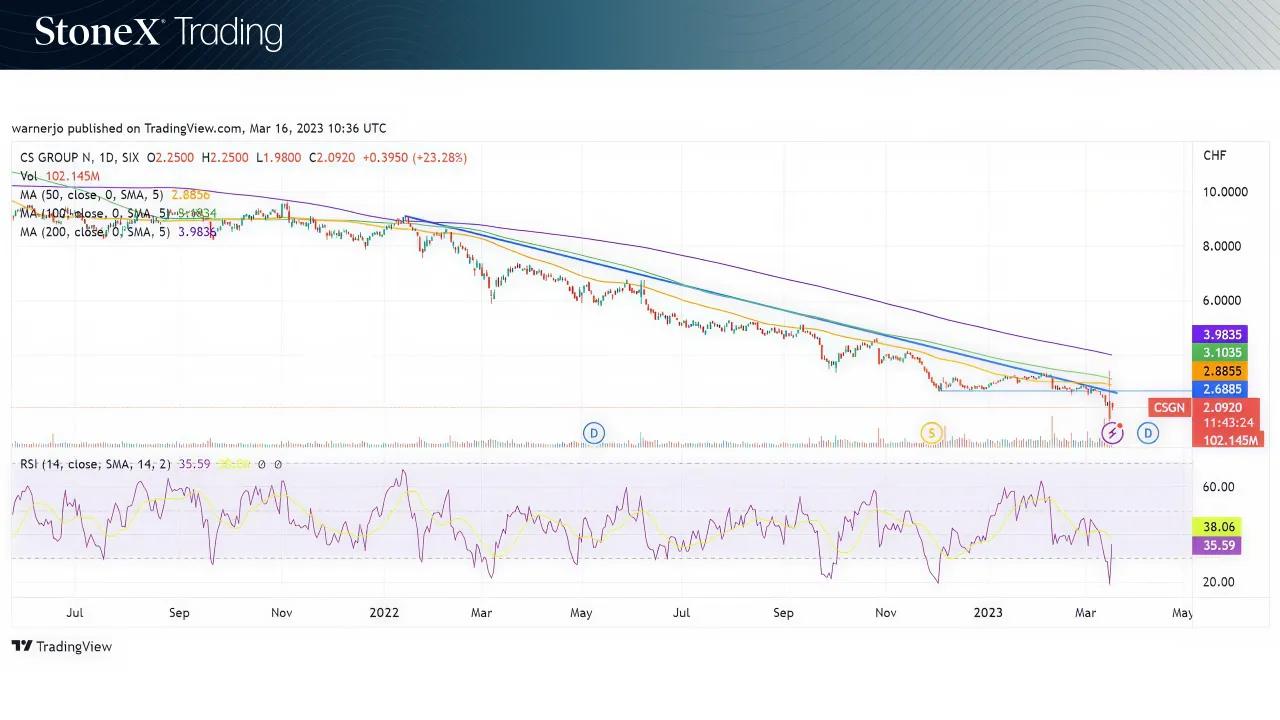Click the orange 2.8855 price axis tag
The width and height of the screenshot is (1280, 720).
[1219, 371]
